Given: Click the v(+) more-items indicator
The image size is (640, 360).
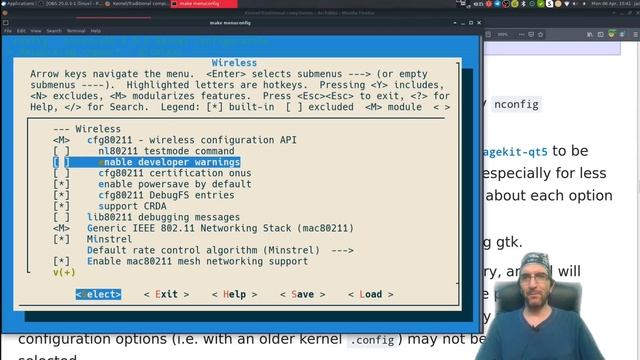Looking at the screenshot, I should (64, 272).
